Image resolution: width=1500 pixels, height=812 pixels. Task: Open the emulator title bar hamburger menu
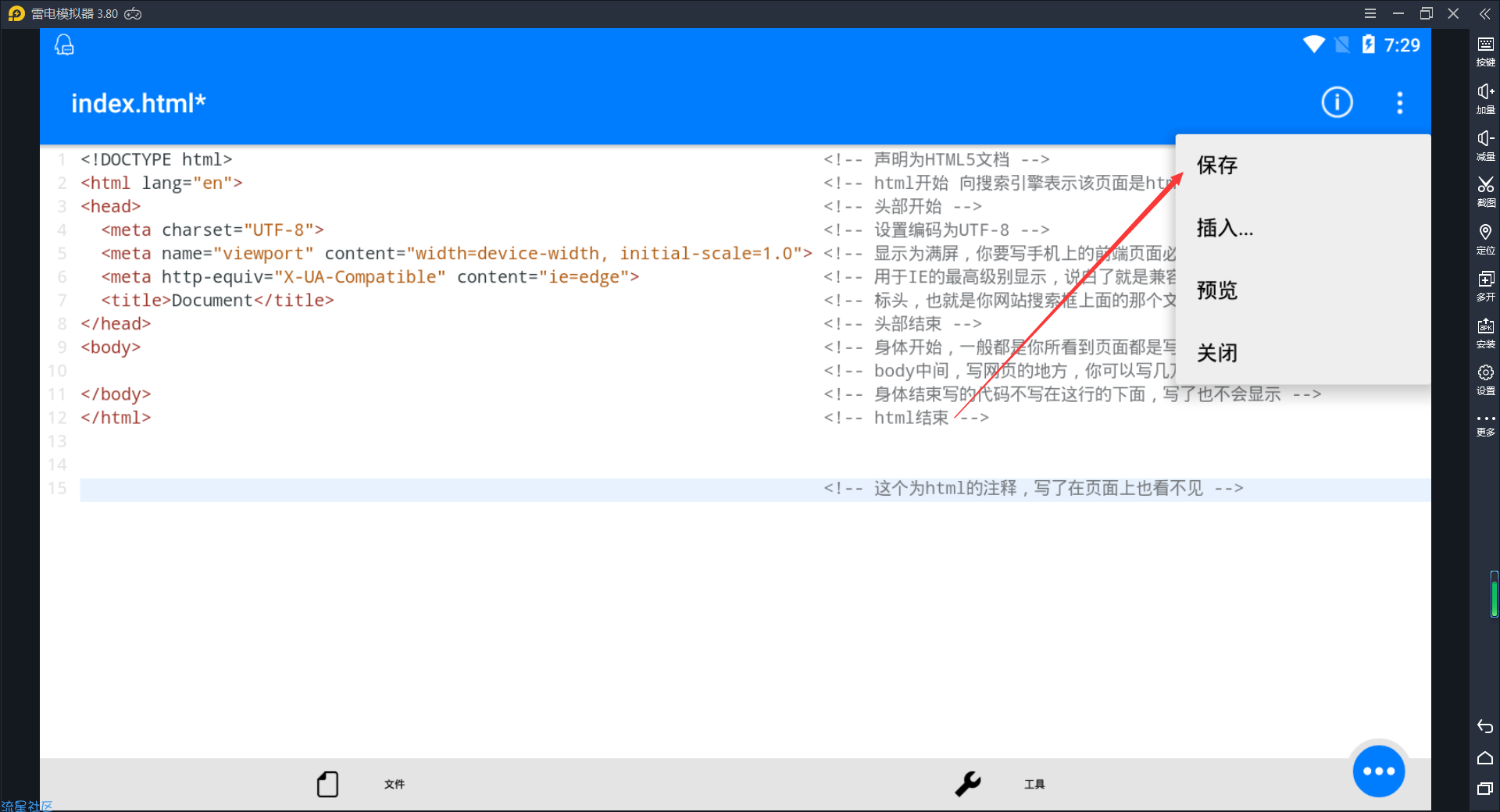click(1370, 13)
